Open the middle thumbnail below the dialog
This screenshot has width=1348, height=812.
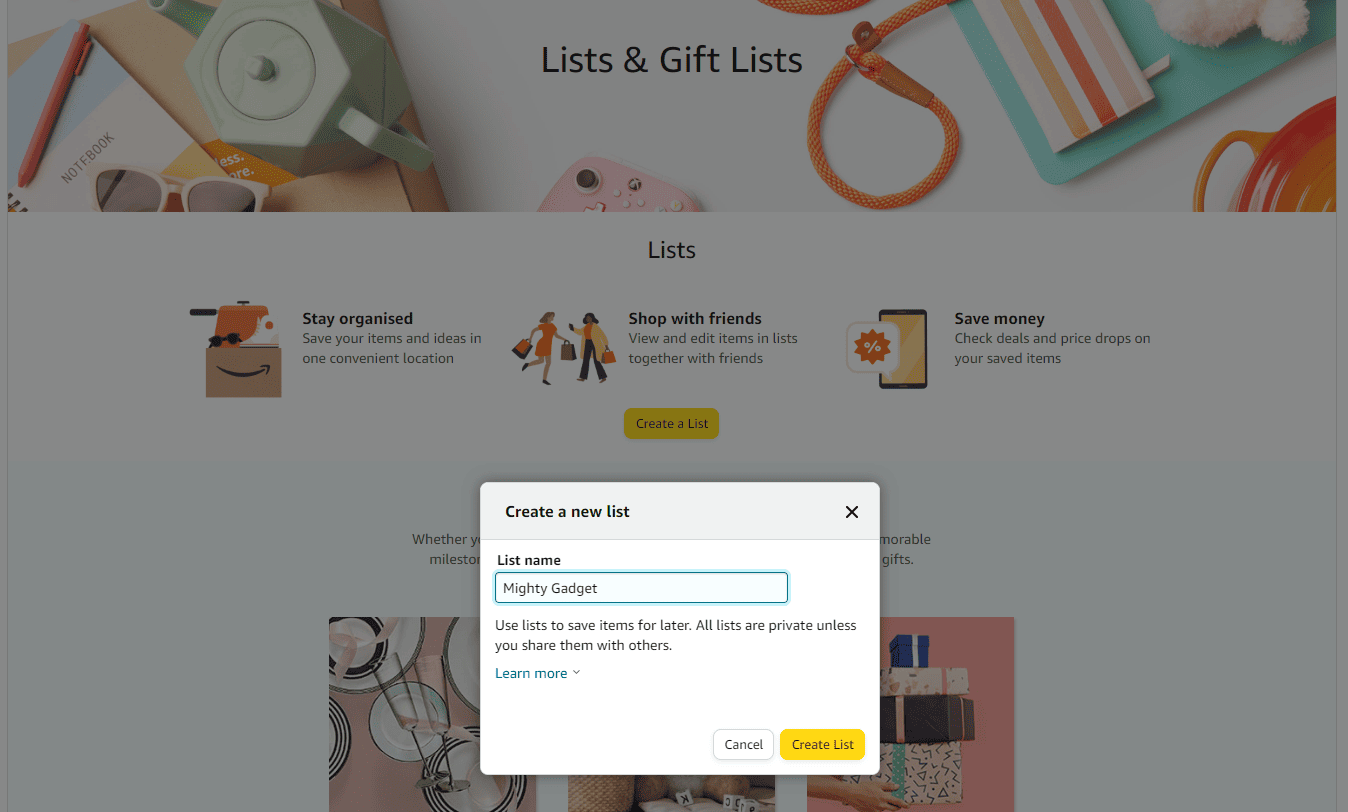tap(671, 792)
